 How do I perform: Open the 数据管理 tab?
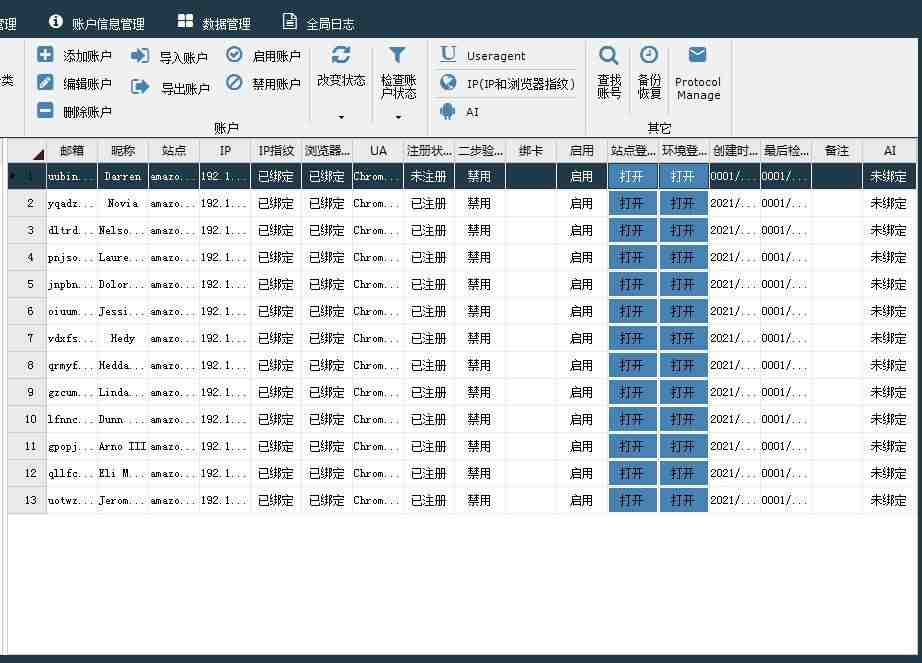click(x=214, y=23)
